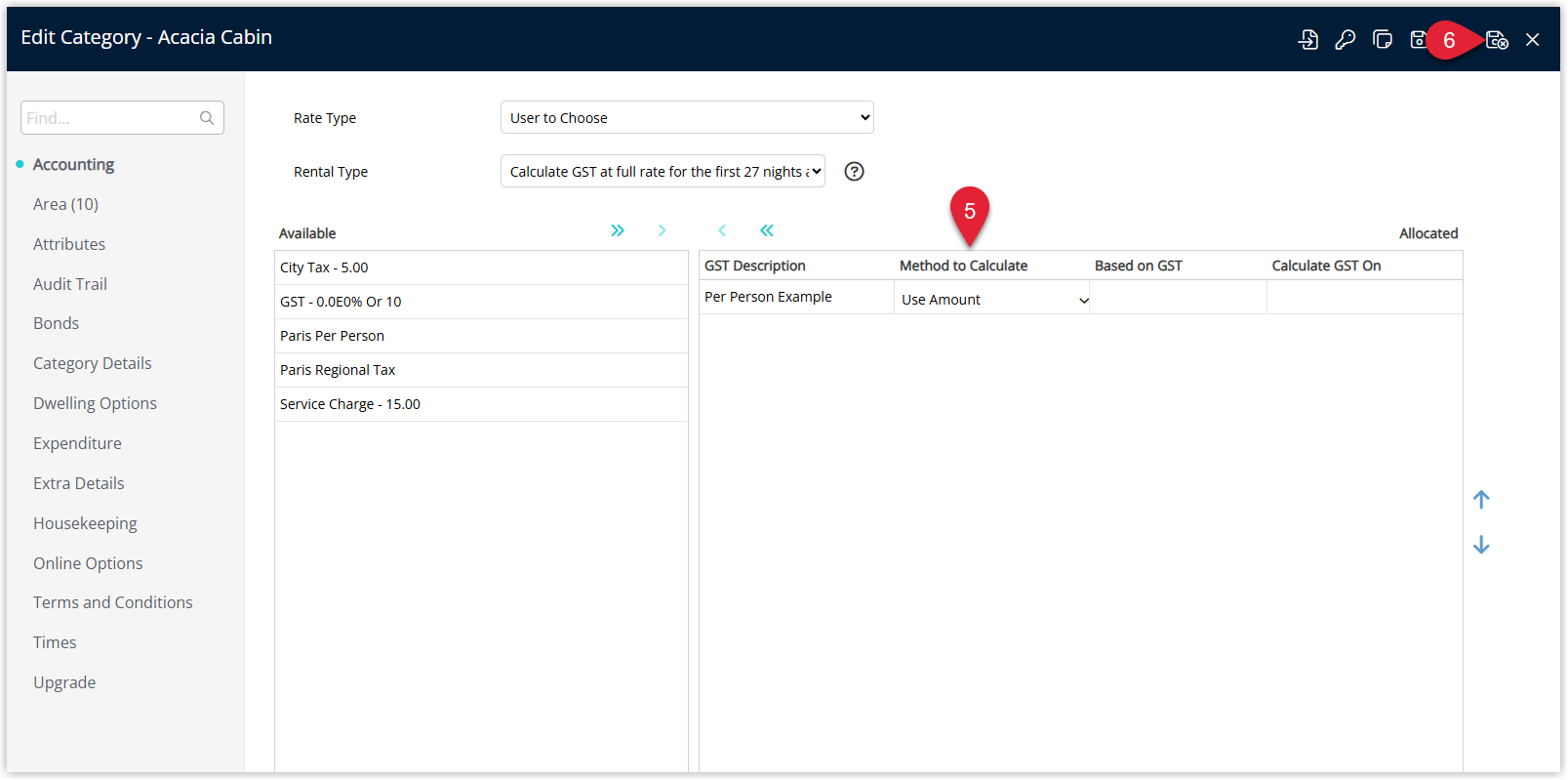The width and height of the screenshot is (1568, 780).
Task: Open Extra Details section
Action: (x=79, y=483)
